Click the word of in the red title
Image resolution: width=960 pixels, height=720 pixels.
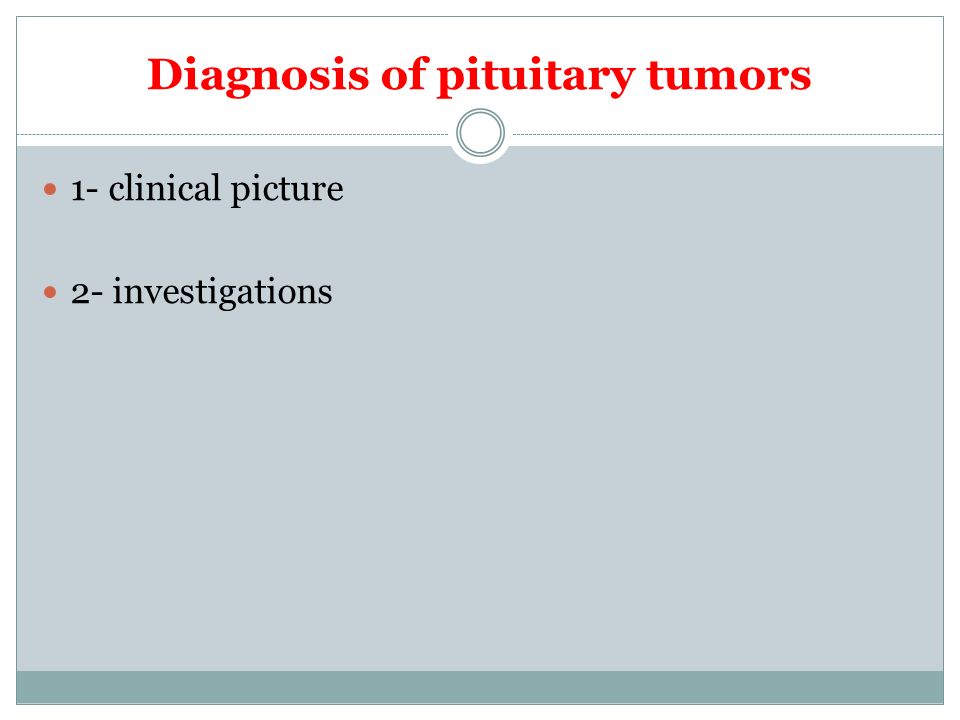click(403, 73)
